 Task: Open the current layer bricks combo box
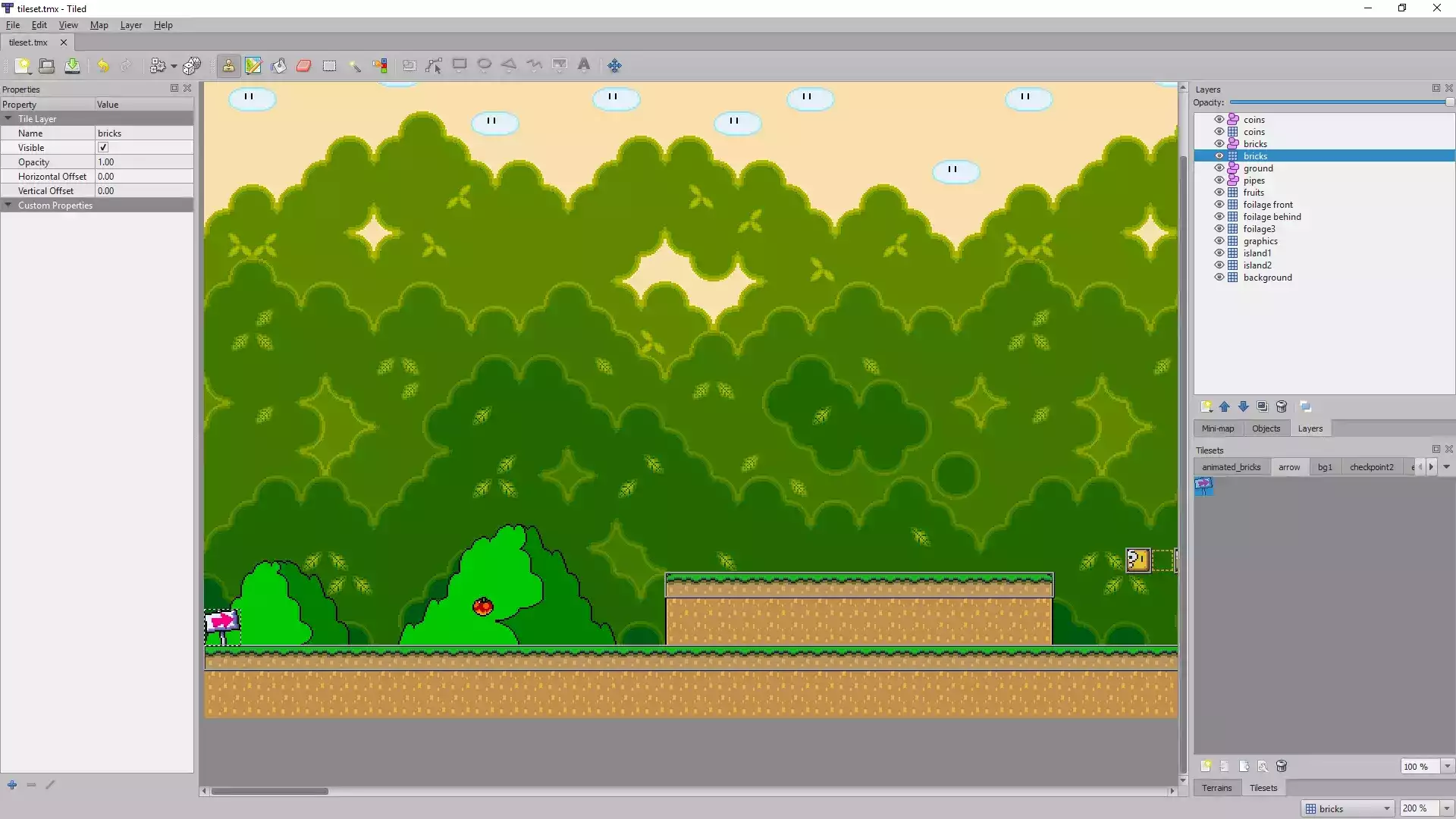click(1348, 808)
